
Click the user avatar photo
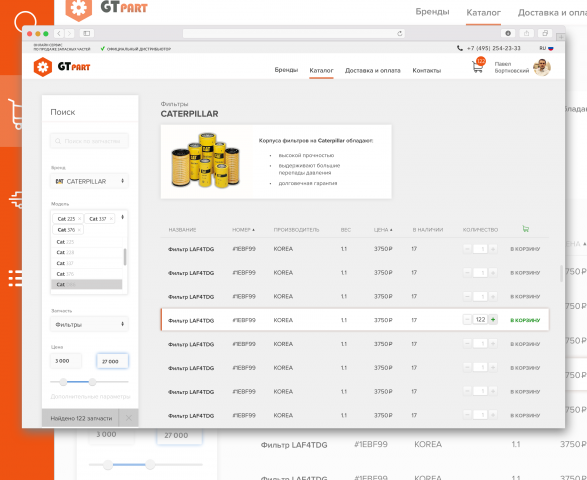[542, 67]
